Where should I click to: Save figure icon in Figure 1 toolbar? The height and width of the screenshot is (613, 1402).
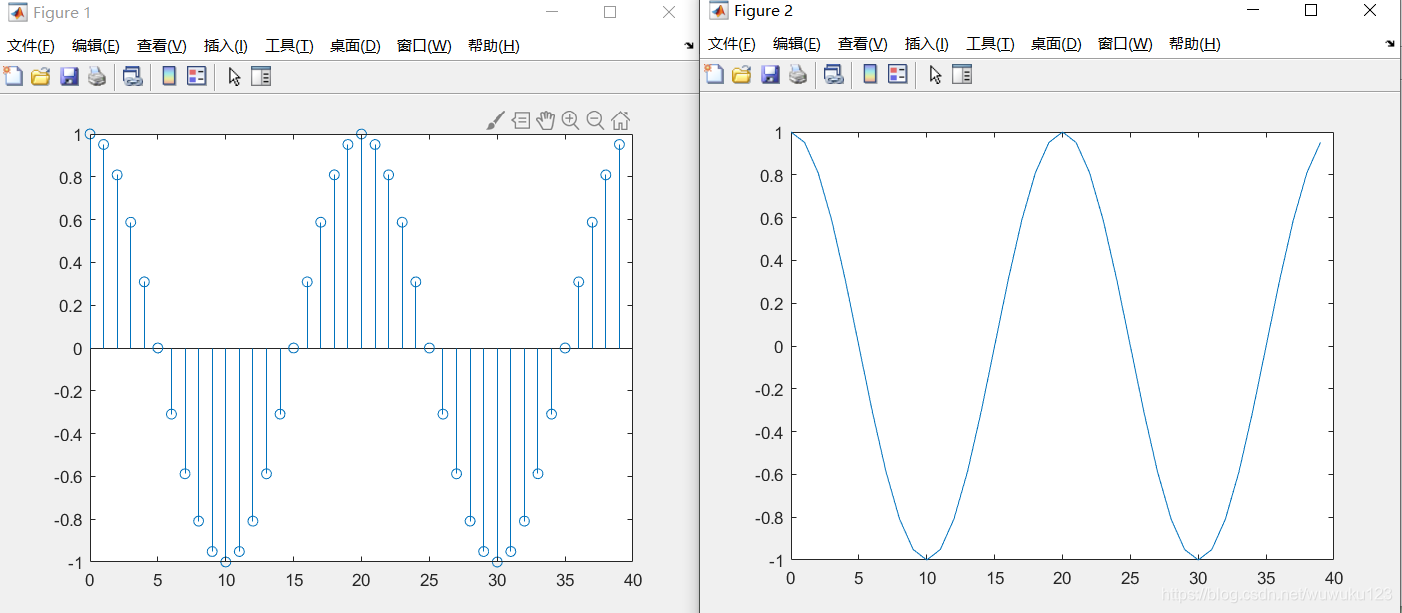pyautogui.click(x=69, y=76)
